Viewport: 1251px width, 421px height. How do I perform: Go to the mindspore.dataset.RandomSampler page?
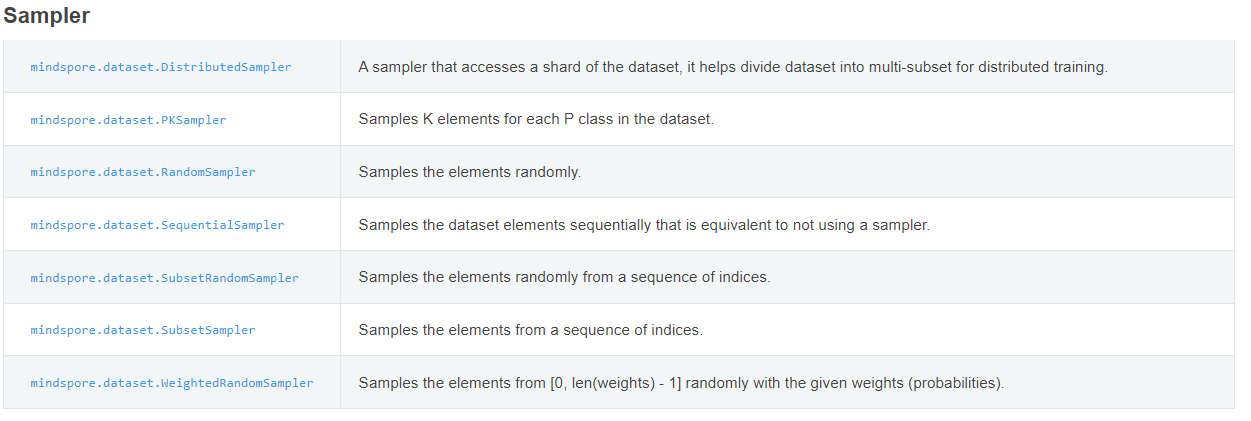143,172
